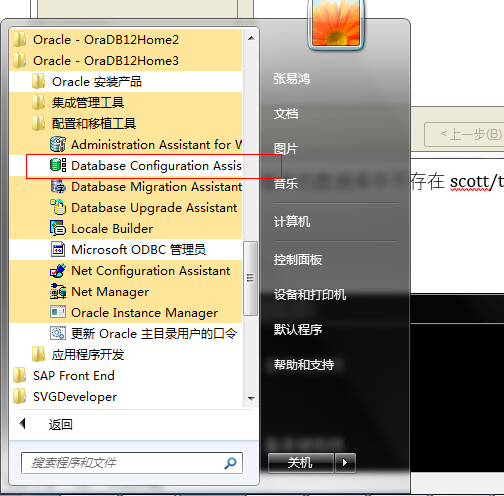The height and width of the screenshot is (496, 504).
Task: Open Database Migration Assistant icon
Action: [58, 186]
